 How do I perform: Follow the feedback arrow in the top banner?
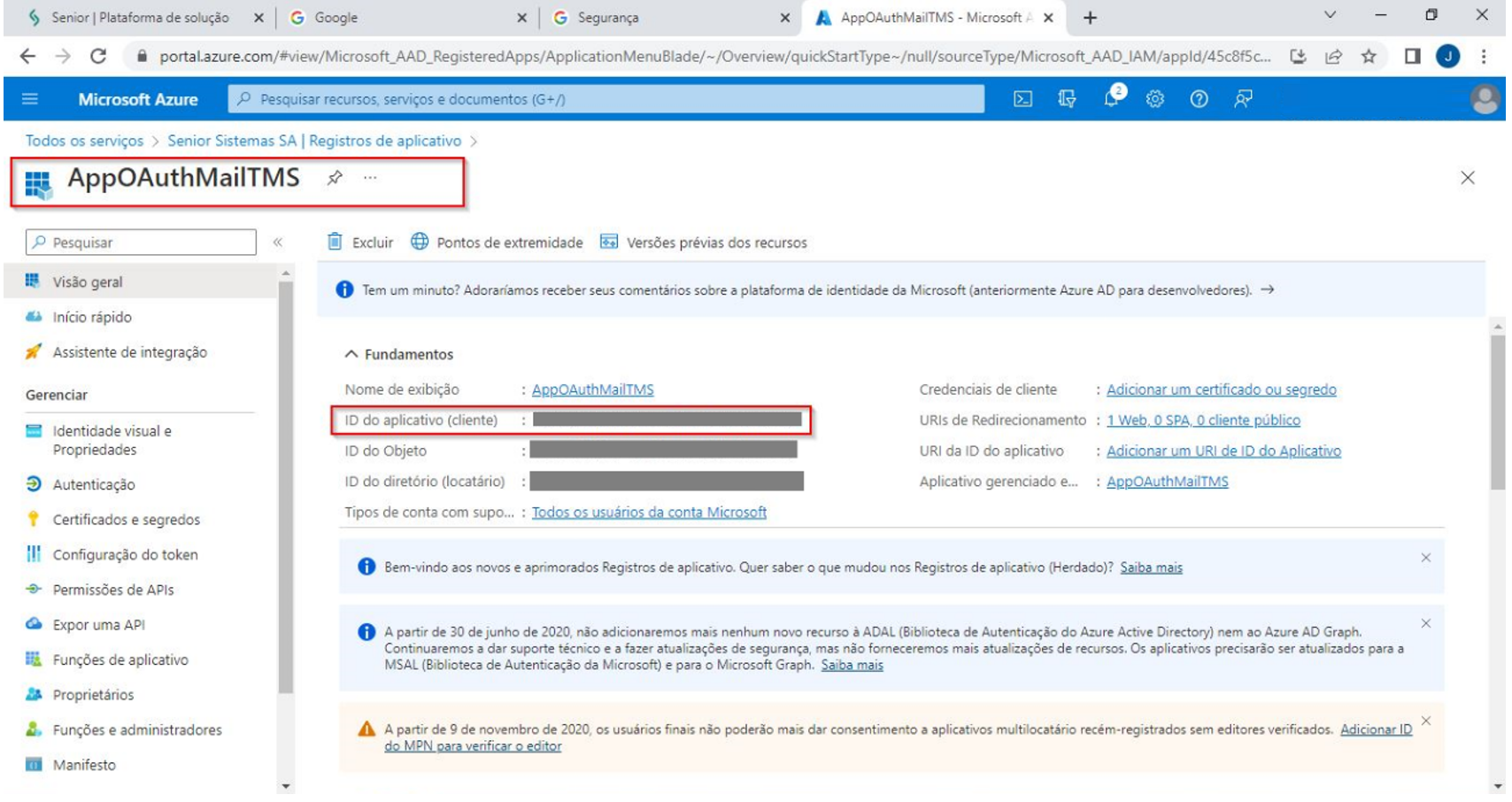tap(1268, 289)
